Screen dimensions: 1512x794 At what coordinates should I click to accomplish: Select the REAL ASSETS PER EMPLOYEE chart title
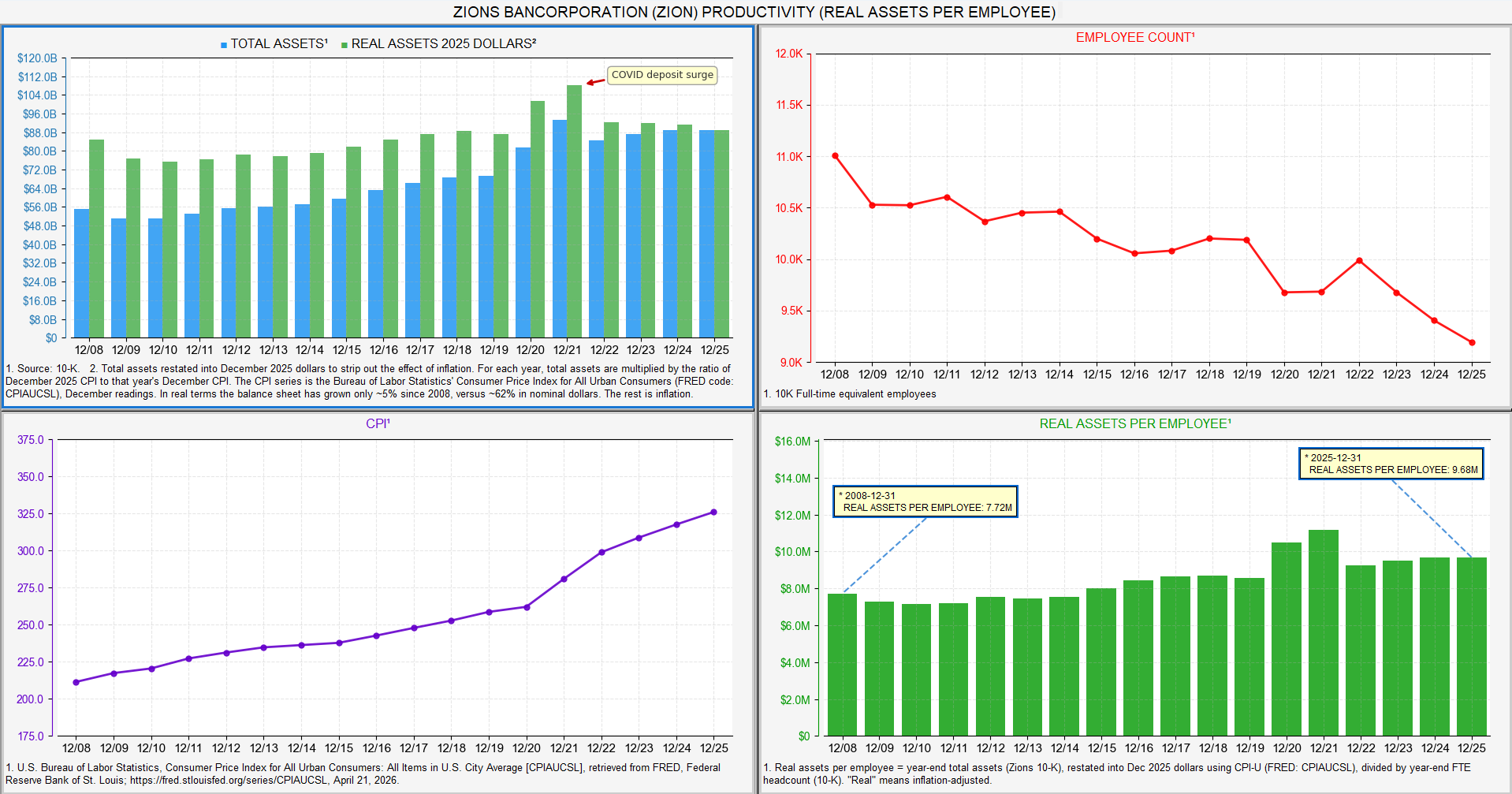1135,423
